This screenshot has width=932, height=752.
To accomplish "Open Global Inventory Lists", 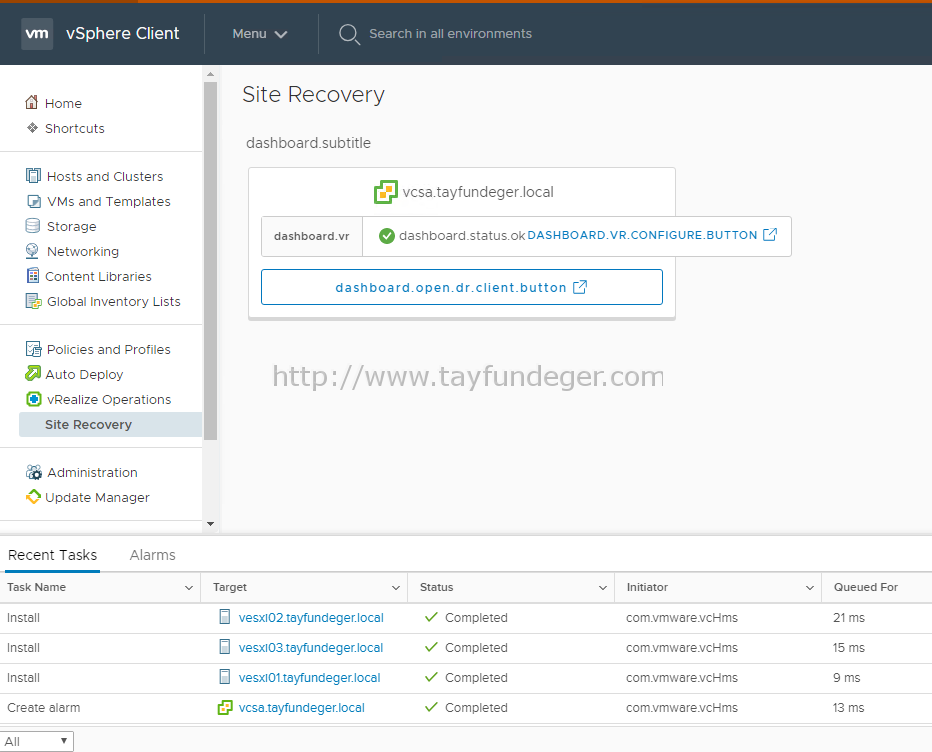I will [114, 301].
